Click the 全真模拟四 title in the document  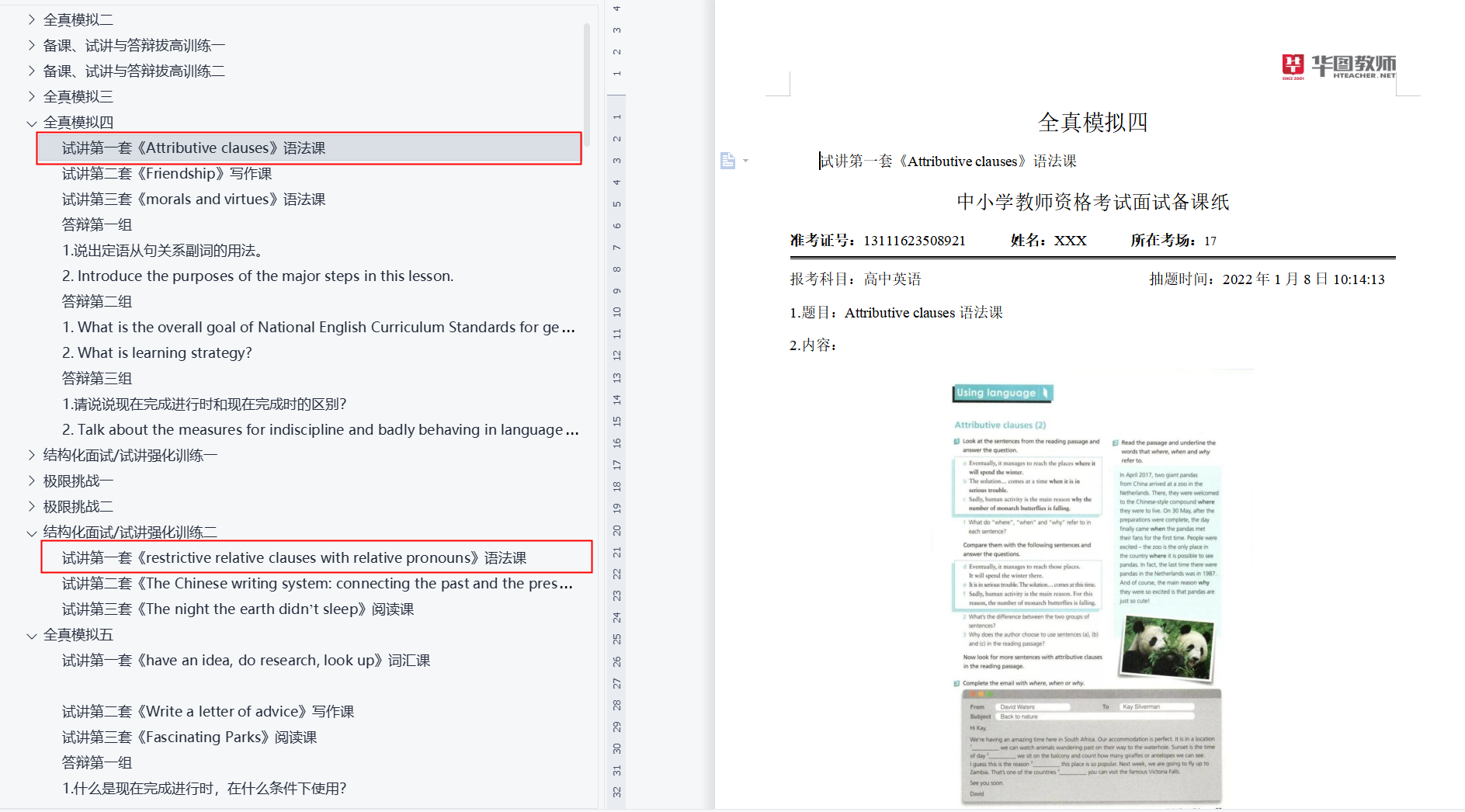tap(1092, 123)
